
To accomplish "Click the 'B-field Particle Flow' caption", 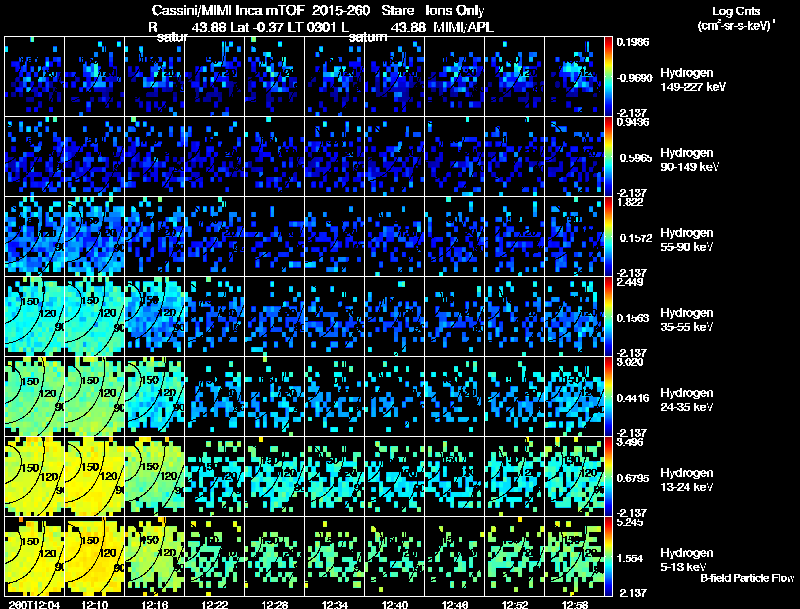I will click(x=747, y=578).
